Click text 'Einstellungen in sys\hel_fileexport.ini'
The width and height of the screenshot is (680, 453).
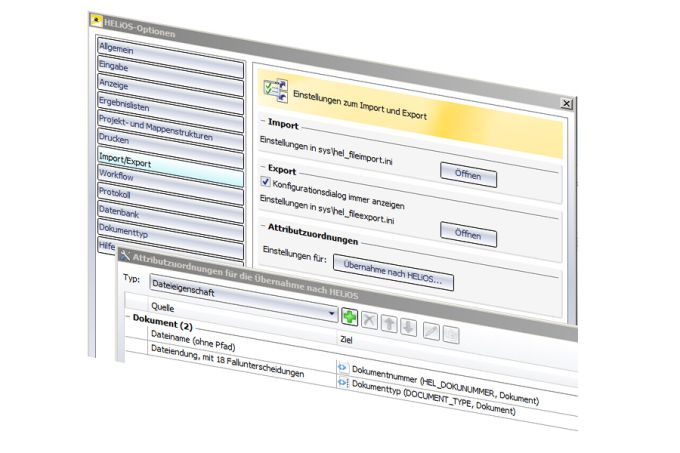[x=327, y=209]
